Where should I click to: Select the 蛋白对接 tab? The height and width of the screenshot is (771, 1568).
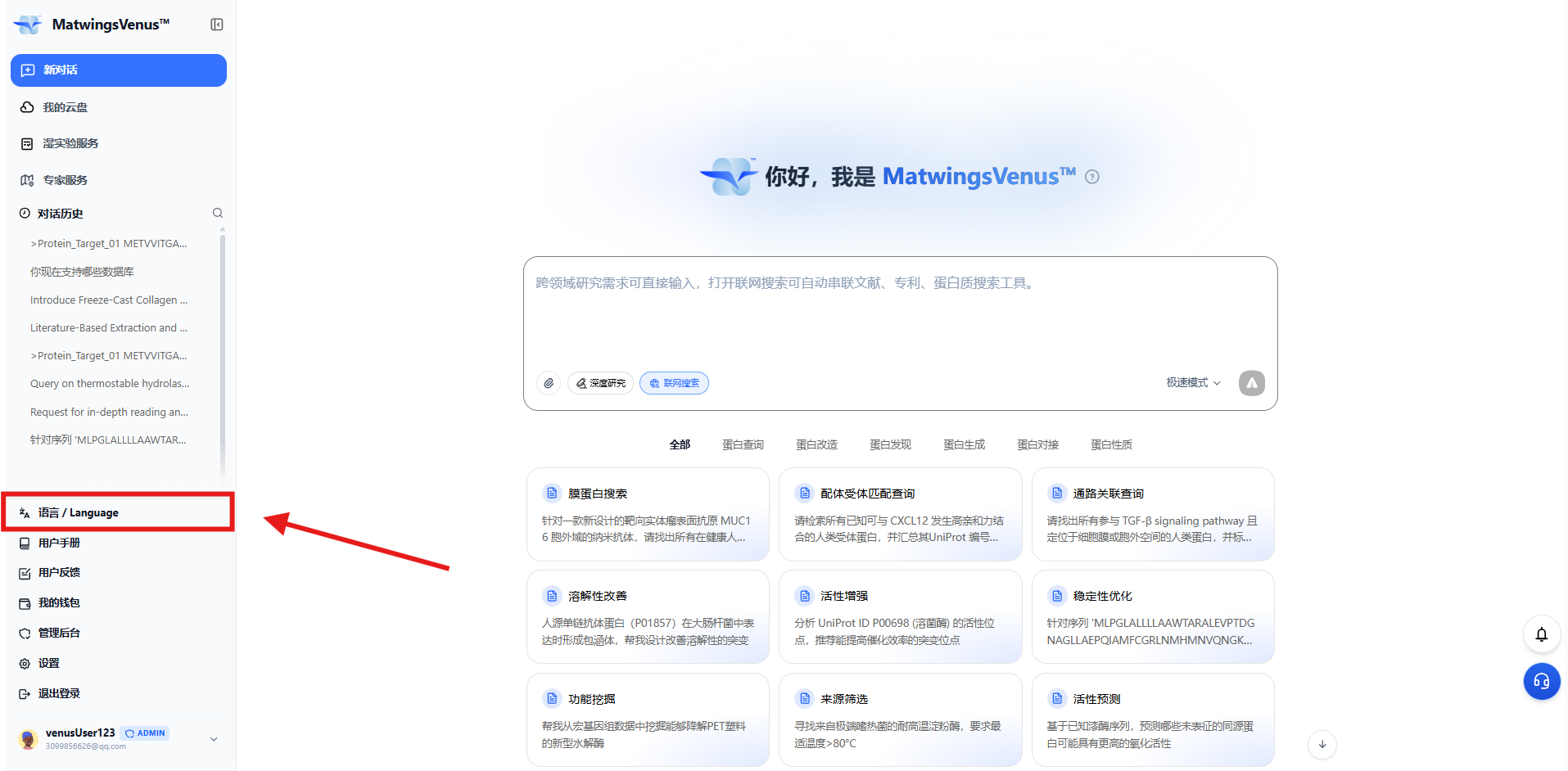(x=1037, y=444)
